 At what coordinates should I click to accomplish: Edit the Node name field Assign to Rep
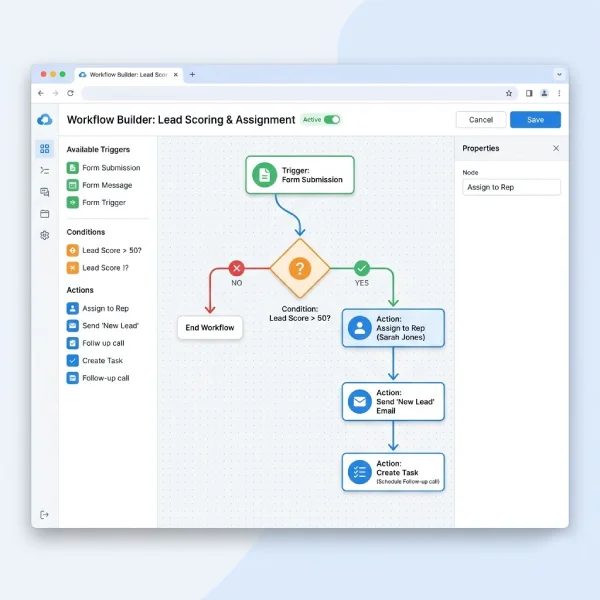tap(512, 188)
